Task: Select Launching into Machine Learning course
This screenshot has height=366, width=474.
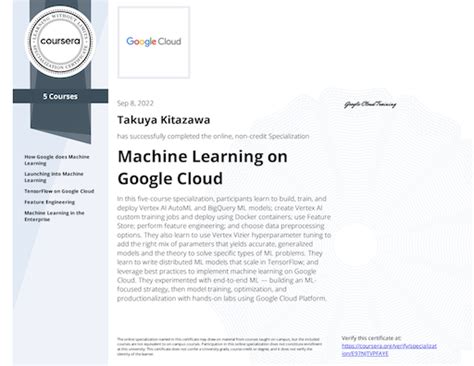Action: 54,177
